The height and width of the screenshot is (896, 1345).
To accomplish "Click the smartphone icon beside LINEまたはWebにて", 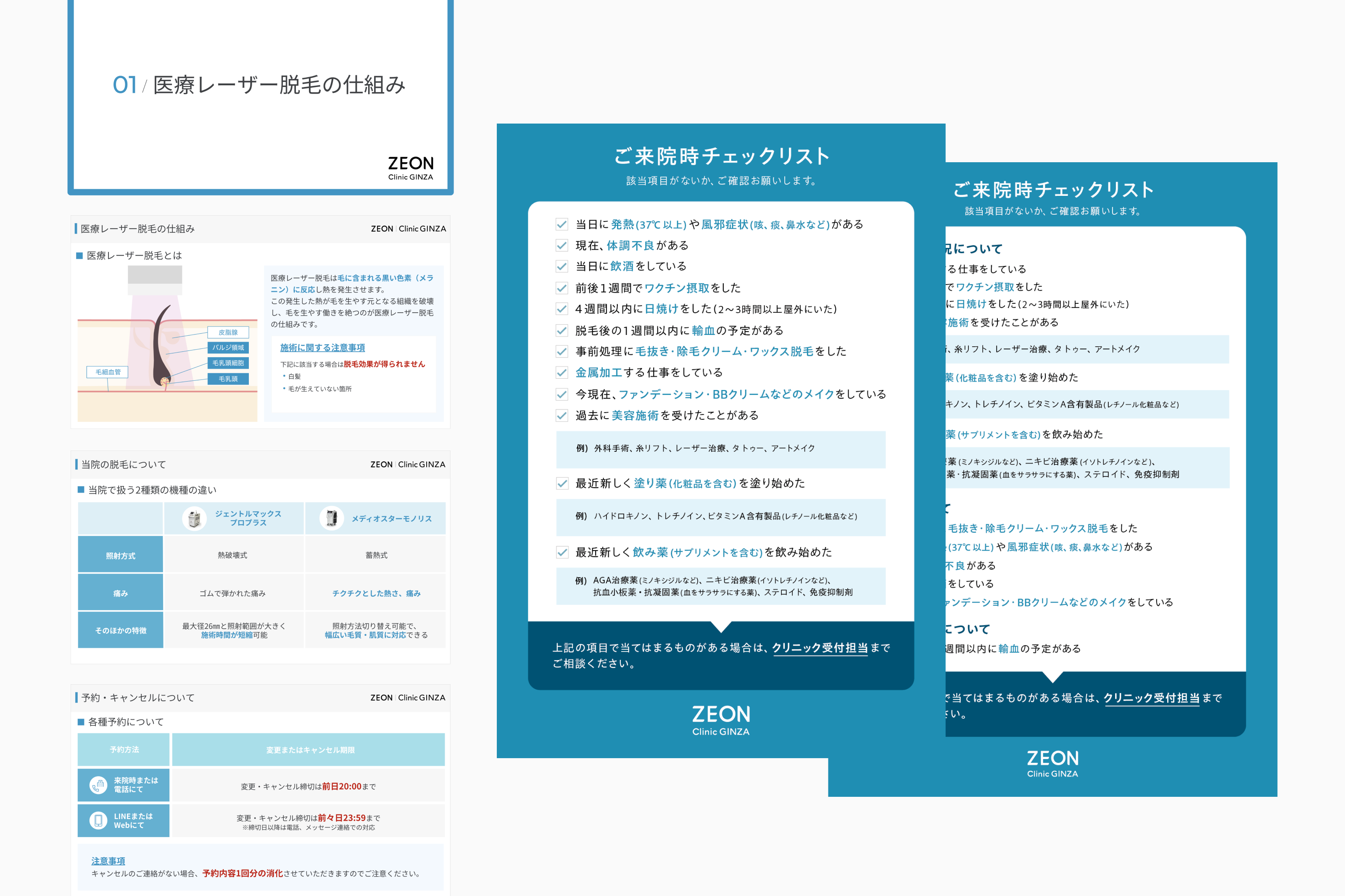I will click(98, 821).
